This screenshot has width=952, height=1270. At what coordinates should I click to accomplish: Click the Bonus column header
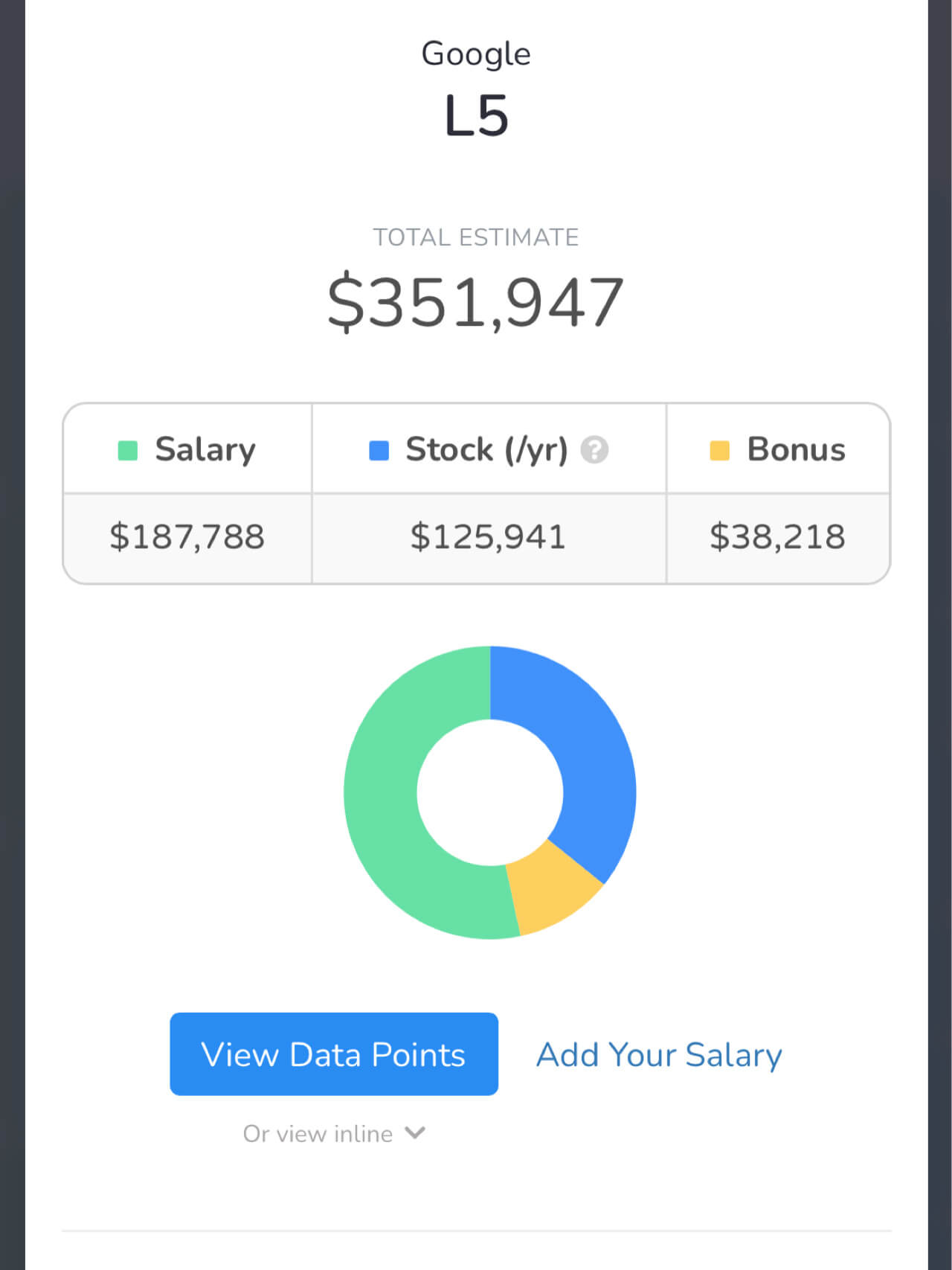pos(778,449)
